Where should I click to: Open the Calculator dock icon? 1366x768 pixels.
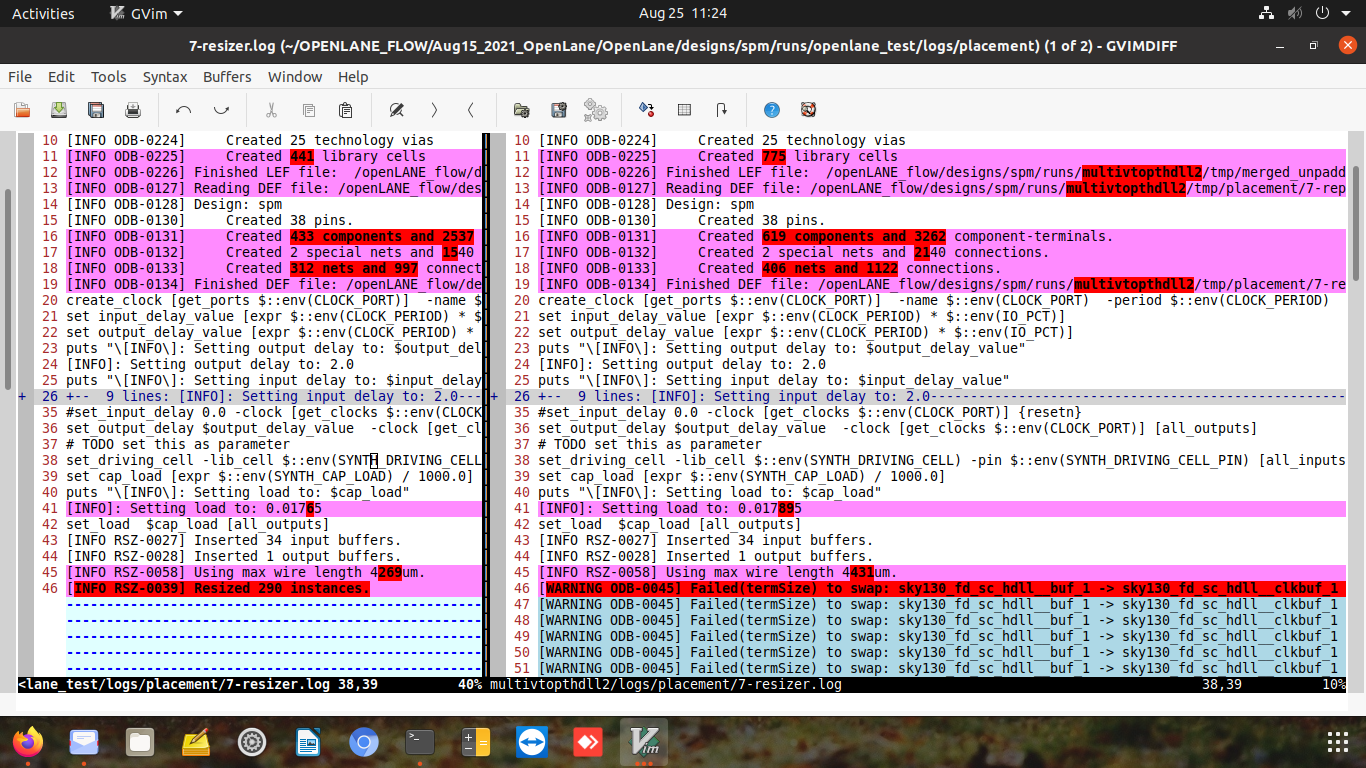tap(475, 742)
